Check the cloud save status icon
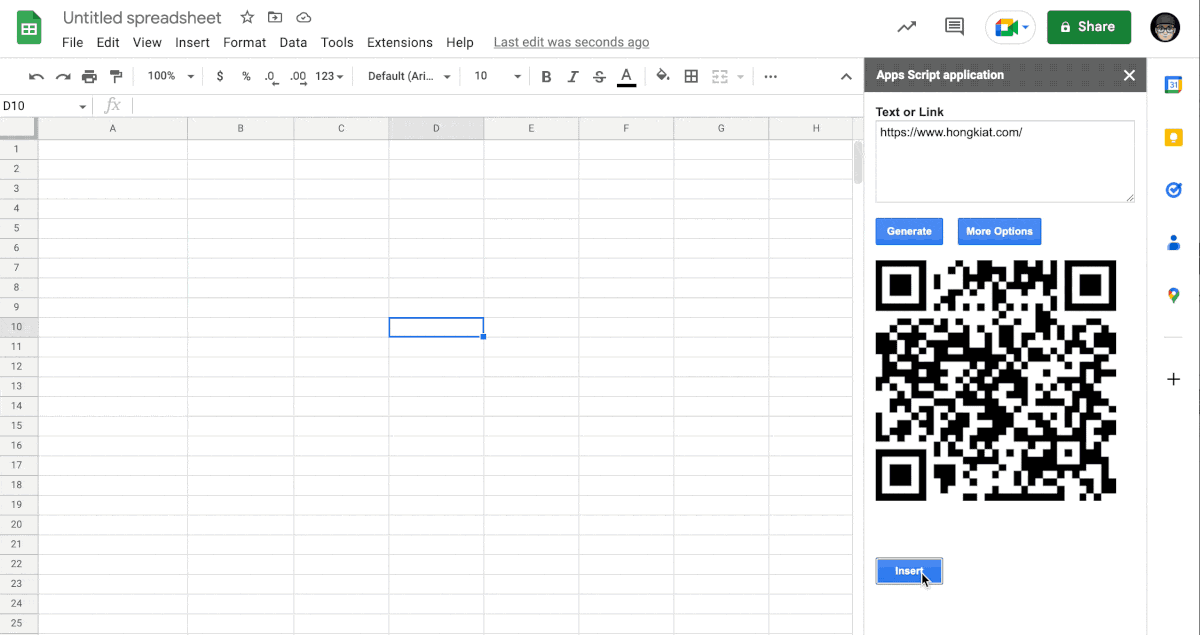Screen dimensions: 1200x635 304,18
